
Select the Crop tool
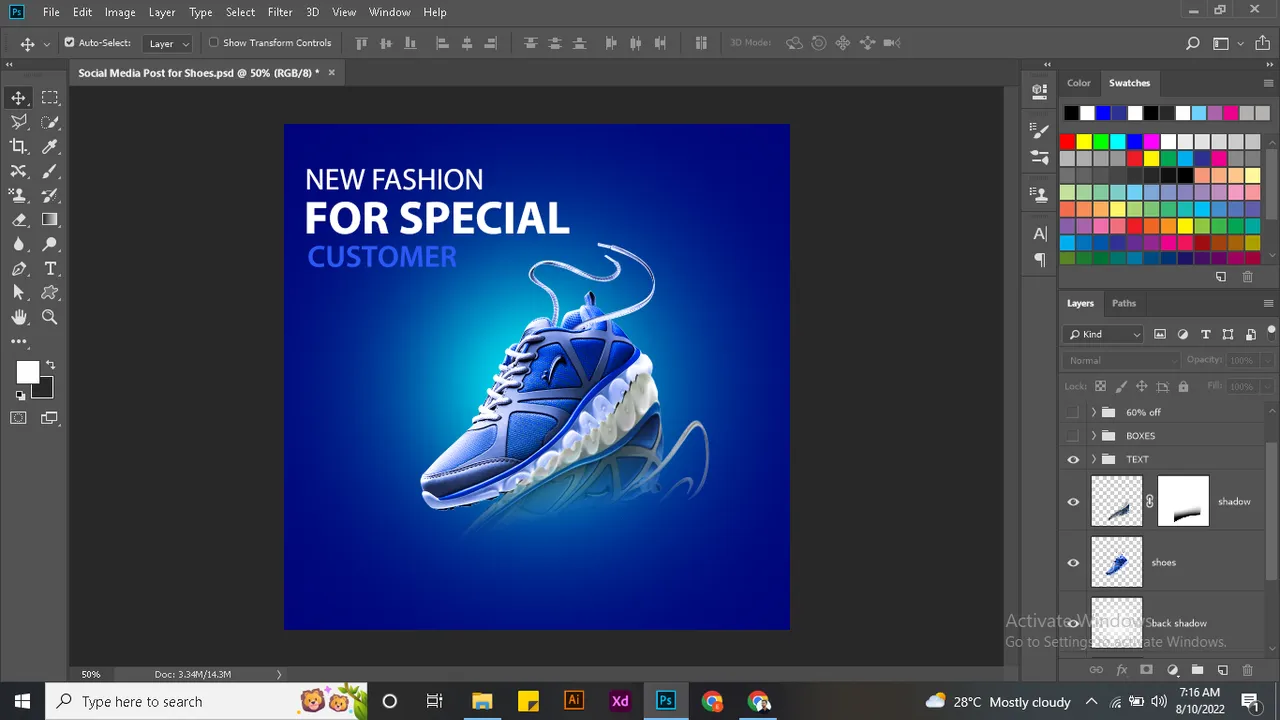pyautogui.click(x=19, y=147)
